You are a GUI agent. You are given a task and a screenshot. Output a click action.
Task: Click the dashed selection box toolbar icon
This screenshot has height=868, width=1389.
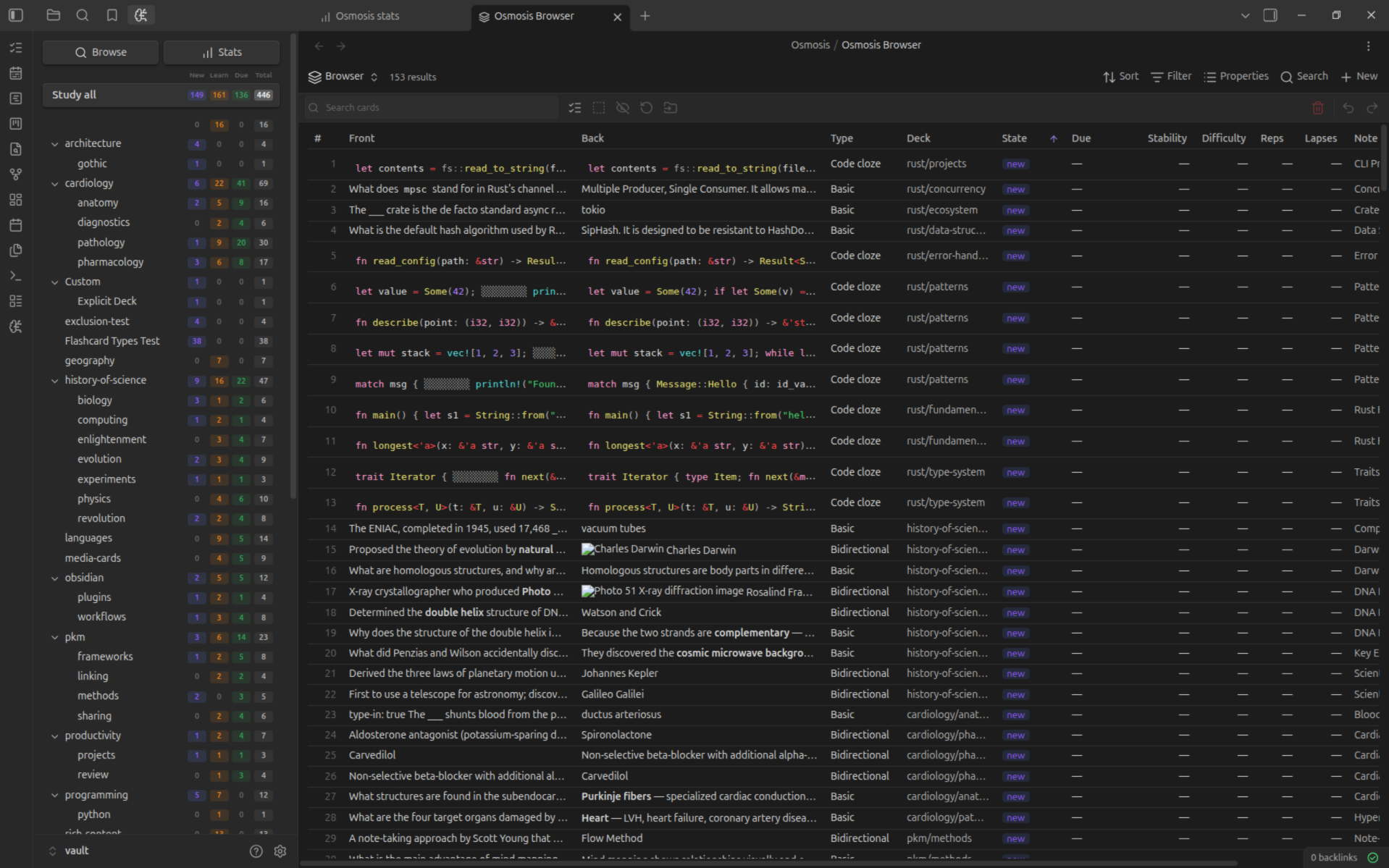pos(599,108)
